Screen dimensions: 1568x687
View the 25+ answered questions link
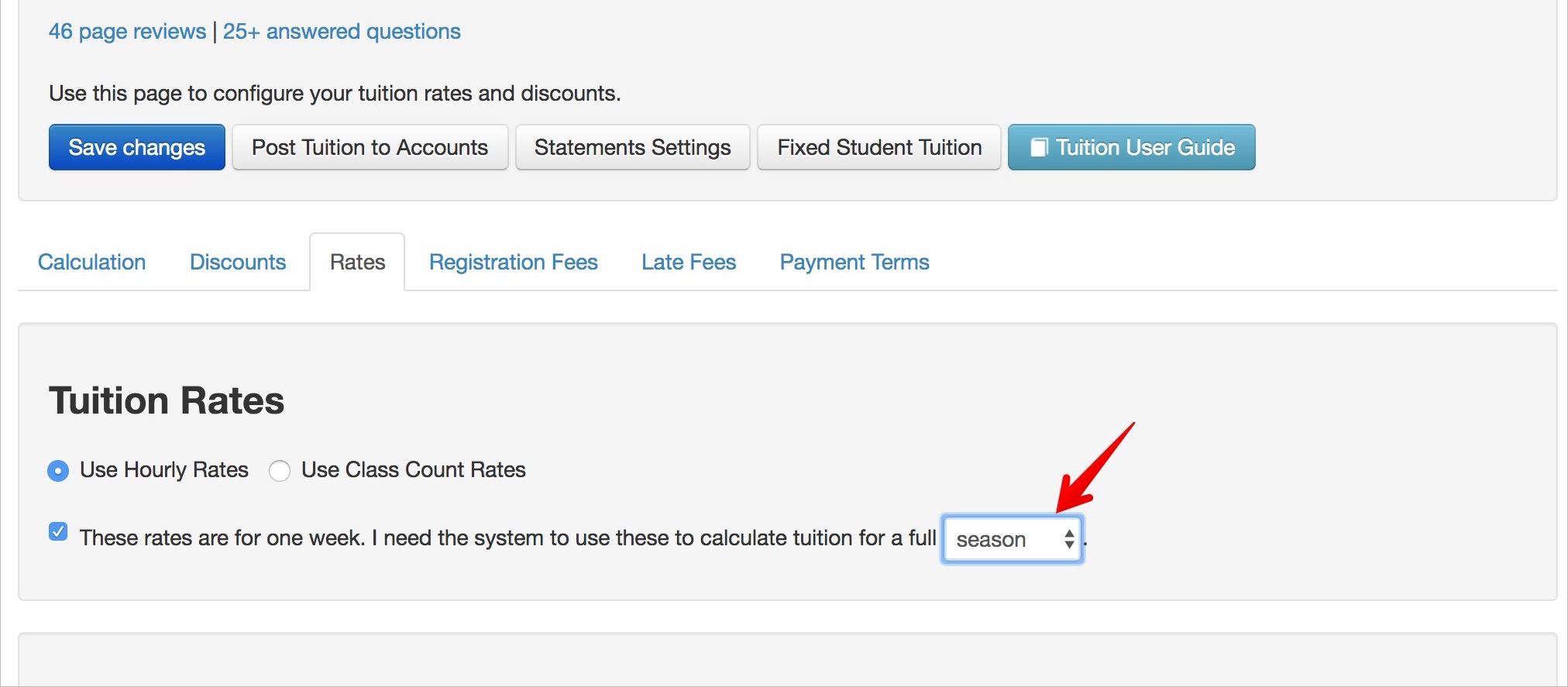[x=342, y=31]
